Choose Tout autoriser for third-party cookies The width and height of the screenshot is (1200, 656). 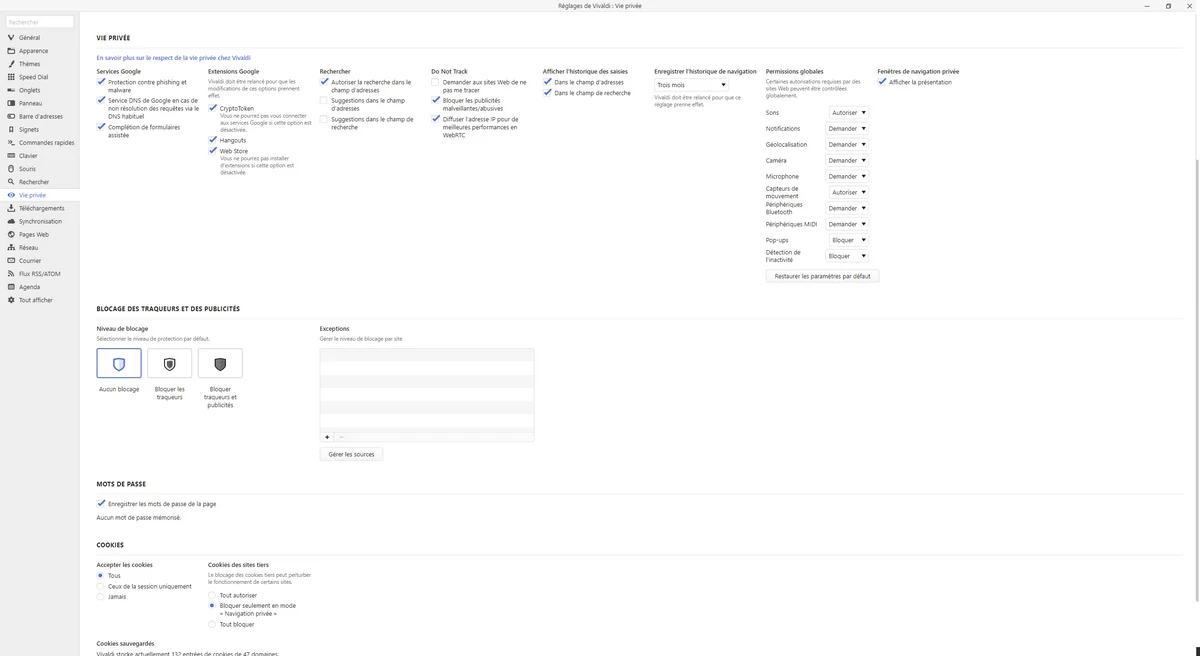tap(212, 595)
